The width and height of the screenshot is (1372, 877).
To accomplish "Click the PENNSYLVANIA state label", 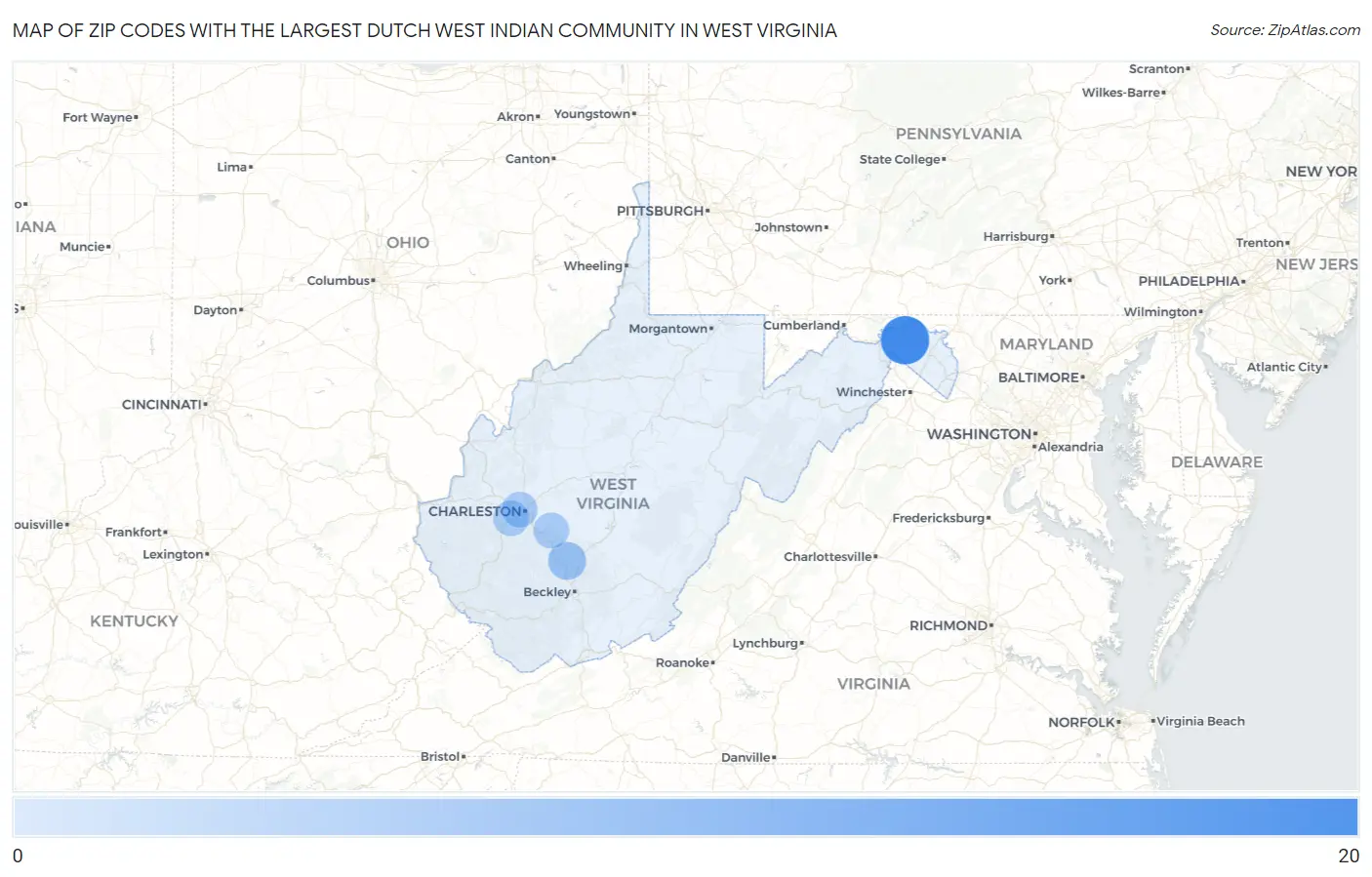I will click(959, 134).
